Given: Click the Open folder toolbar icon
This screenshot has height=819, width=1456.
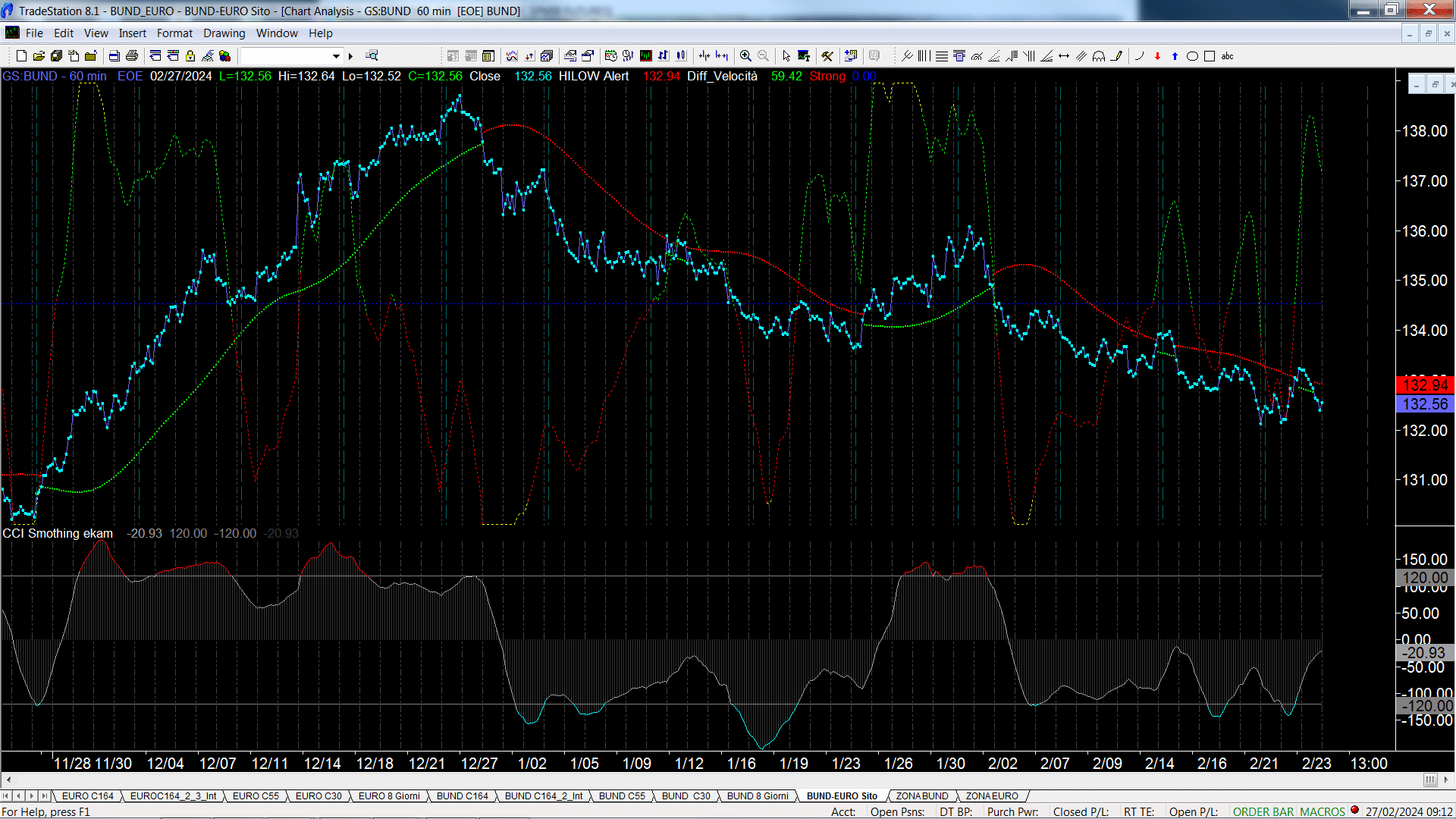Looking at the screenshot, I should 39,56.
